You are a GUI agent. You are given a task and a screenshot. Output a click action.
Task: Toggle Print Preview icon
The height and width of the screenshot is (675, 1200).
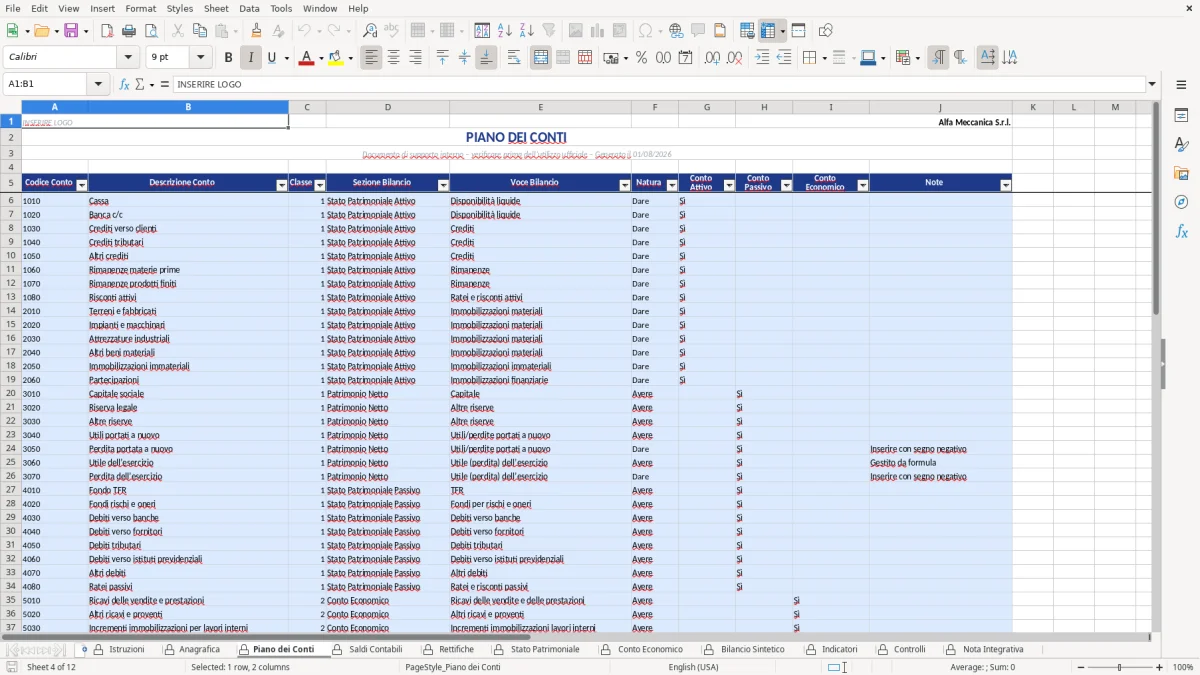point(150,31)
